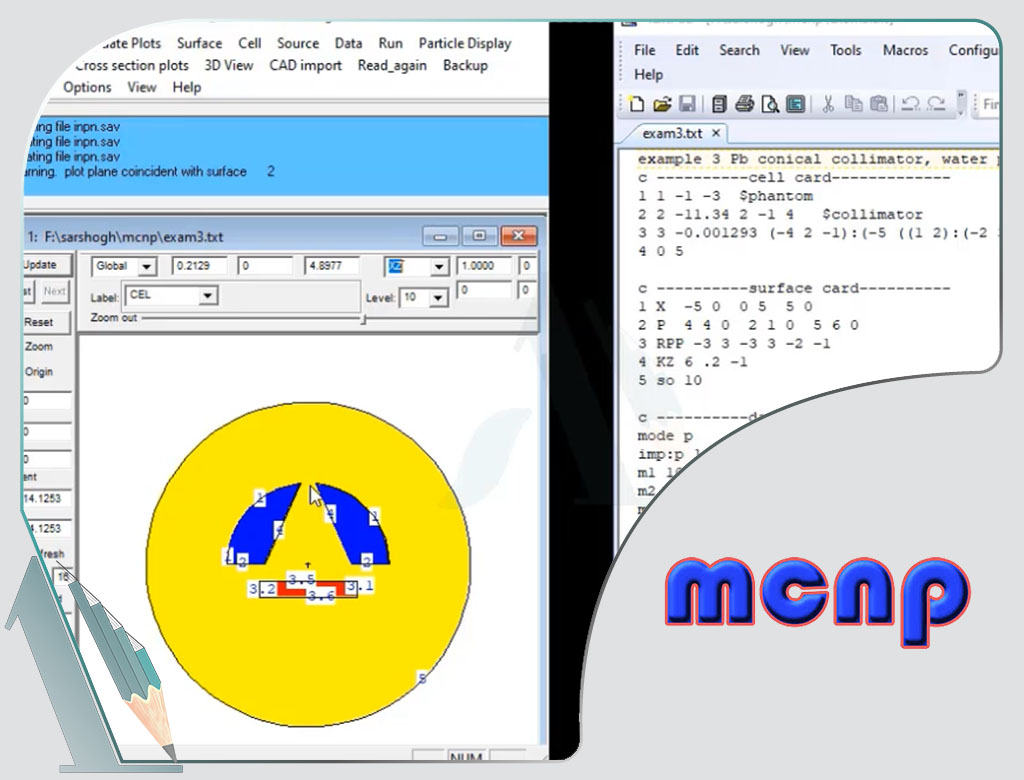
Task: Click the Save floppy disk icon
Action: [x=687, y=103]
